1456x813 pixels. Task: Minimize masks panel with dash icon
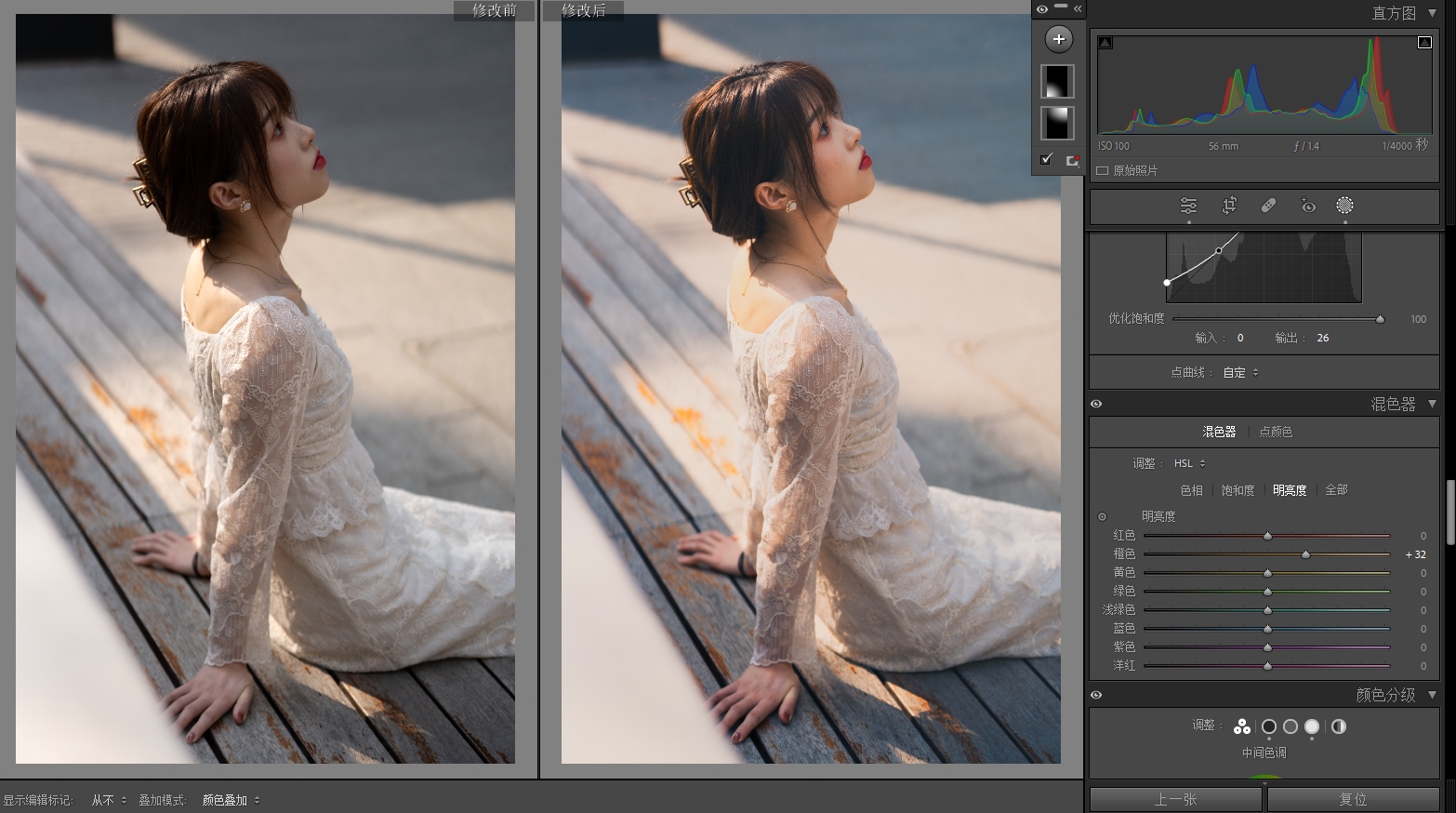1061,7
